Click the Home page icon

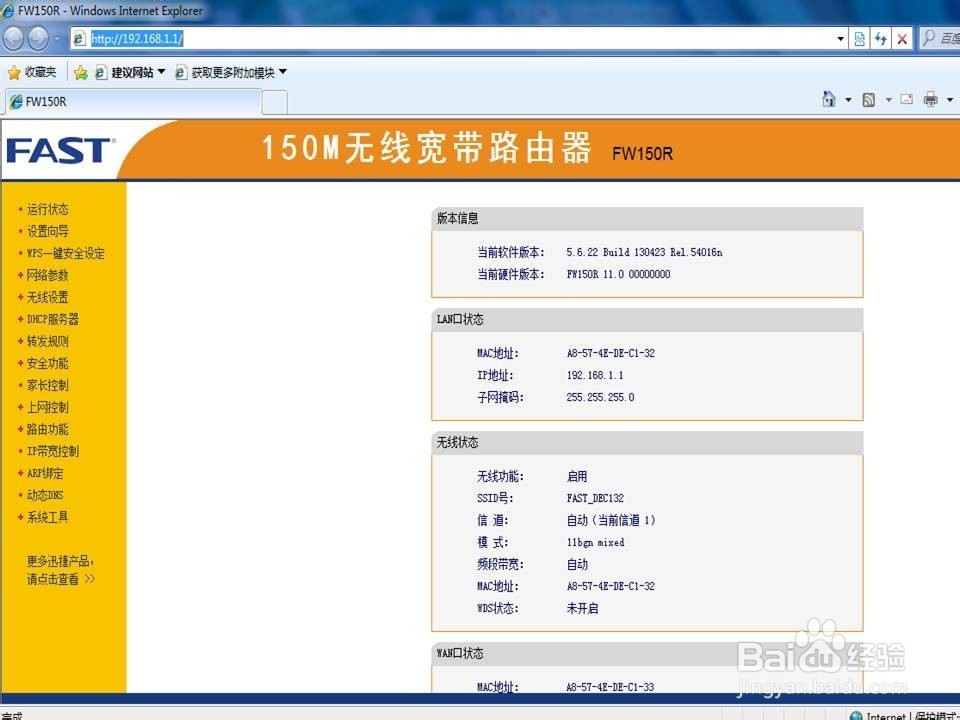(x=828, y=99)
